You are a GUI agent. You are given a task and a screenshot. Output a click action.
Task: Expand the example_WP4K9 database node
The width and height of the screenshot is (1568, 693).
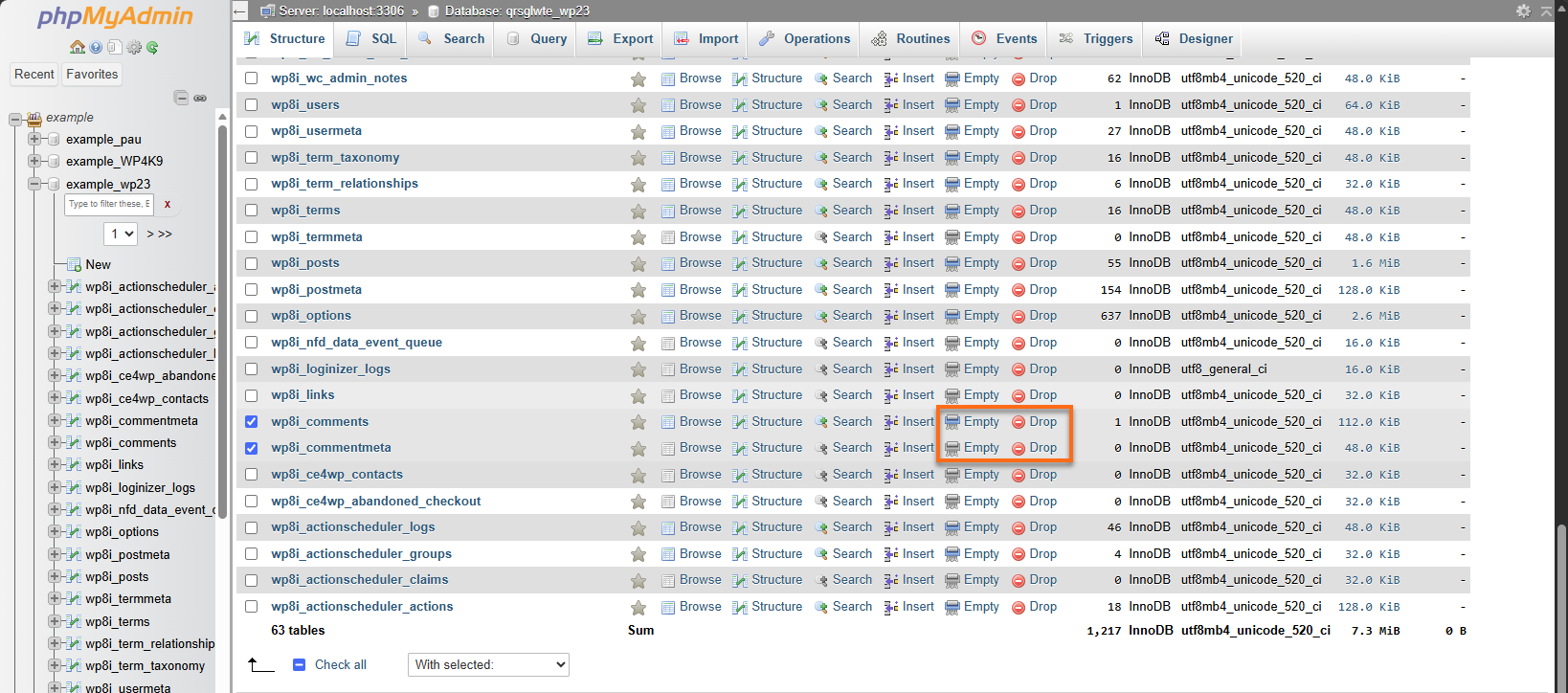(x=34, y=161)
